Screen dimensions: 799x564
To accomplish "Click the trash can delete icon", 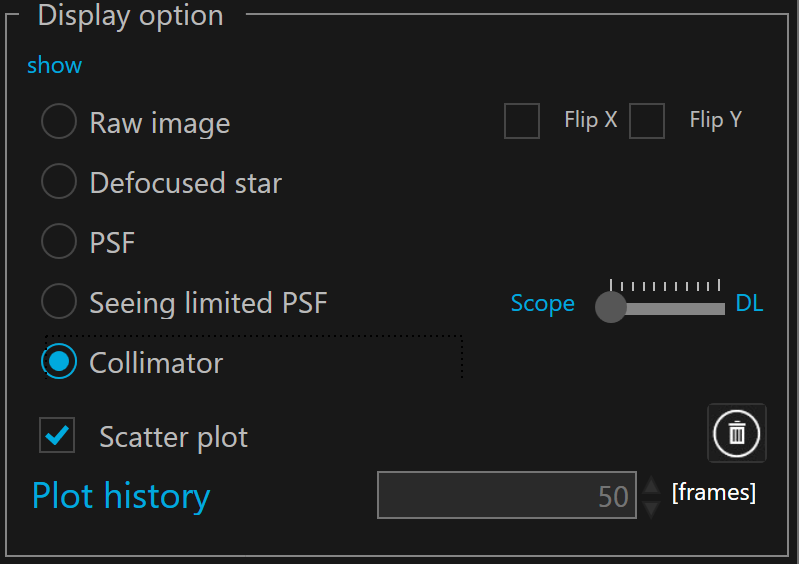I will point(737,433).
